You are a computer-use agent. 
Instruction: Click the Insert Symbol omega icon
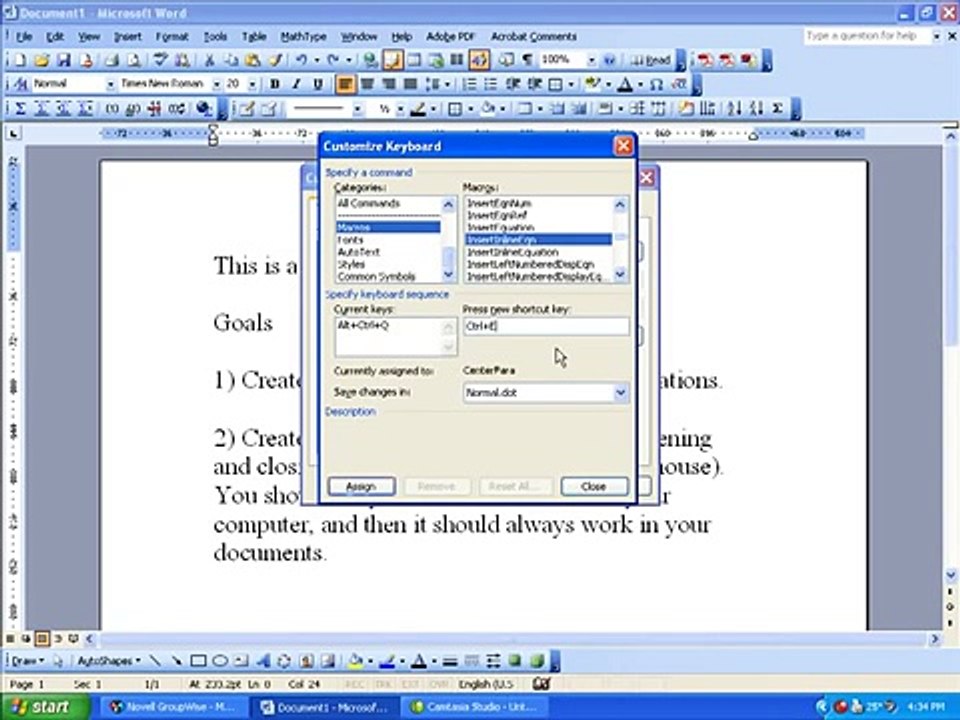point(657,84)
